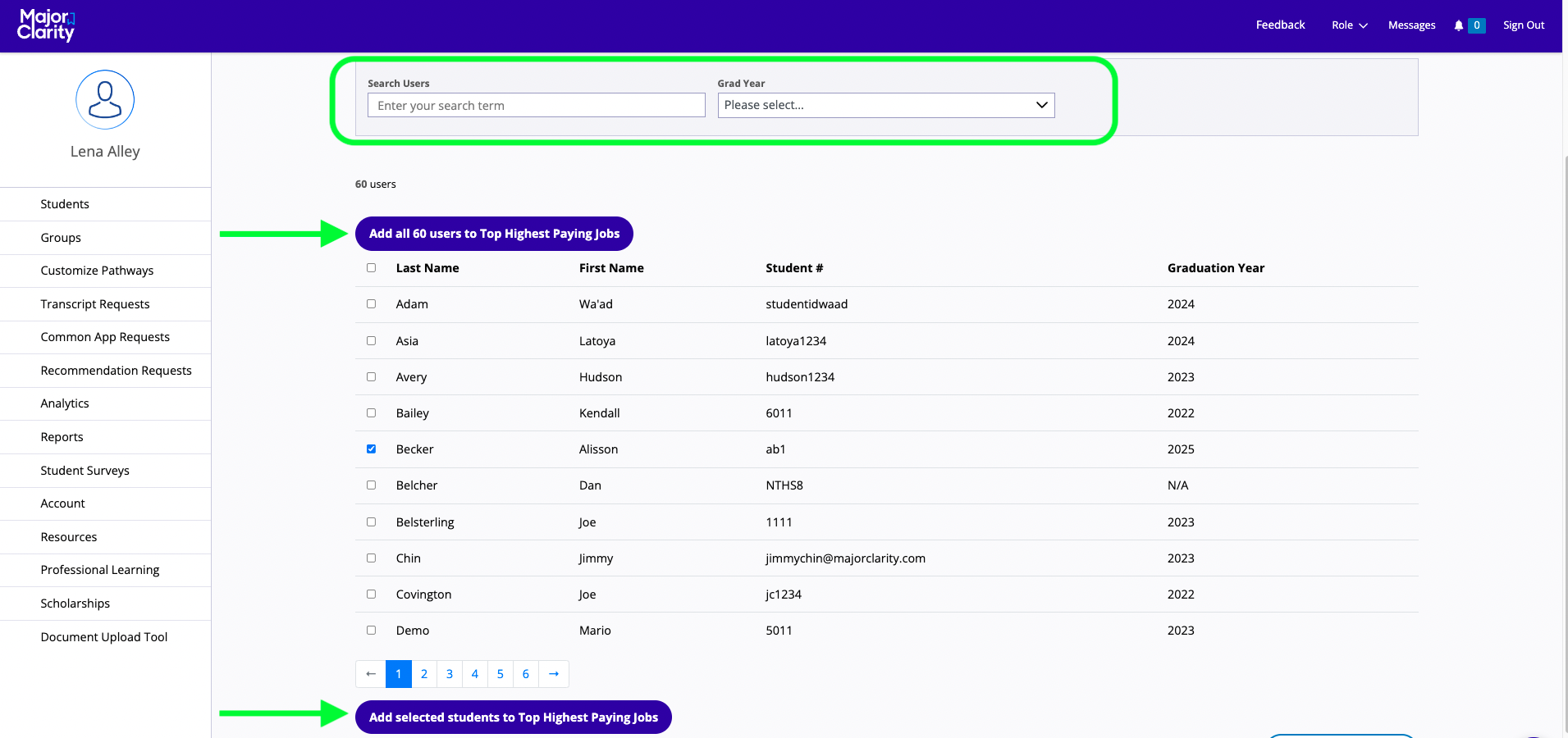Toggle the select-all header checkbox
Viewport: 1568px width, 738px height.
(371, 268)
